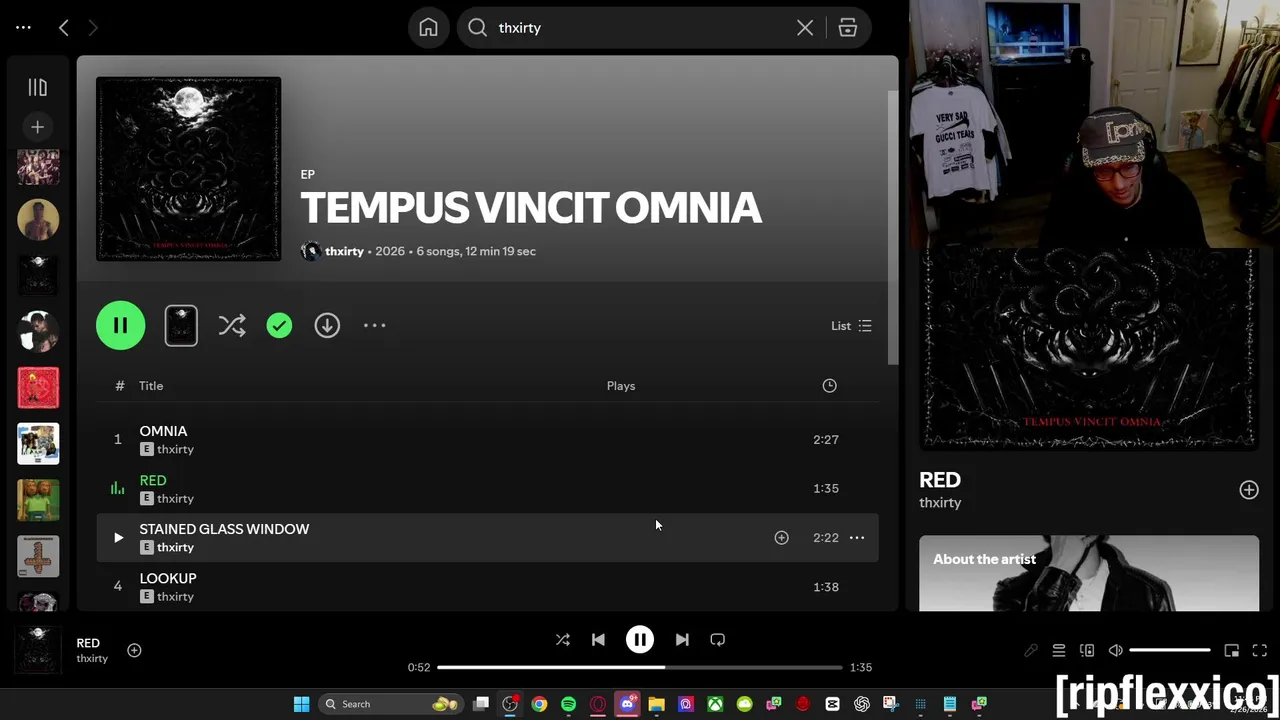Open RED title in Now Playing panel
Screen dimensions: 1280x720
pyautogui.click(x=940, y=480)
